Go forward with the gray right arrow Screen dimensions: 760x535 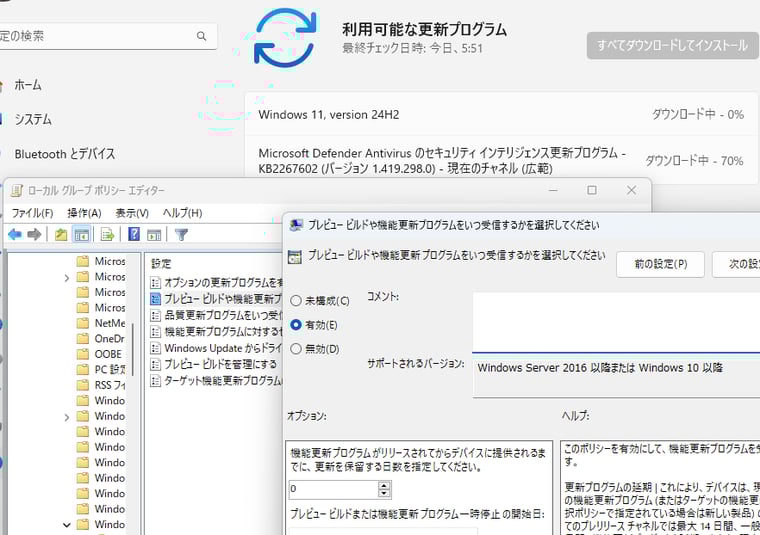[34, 235]
